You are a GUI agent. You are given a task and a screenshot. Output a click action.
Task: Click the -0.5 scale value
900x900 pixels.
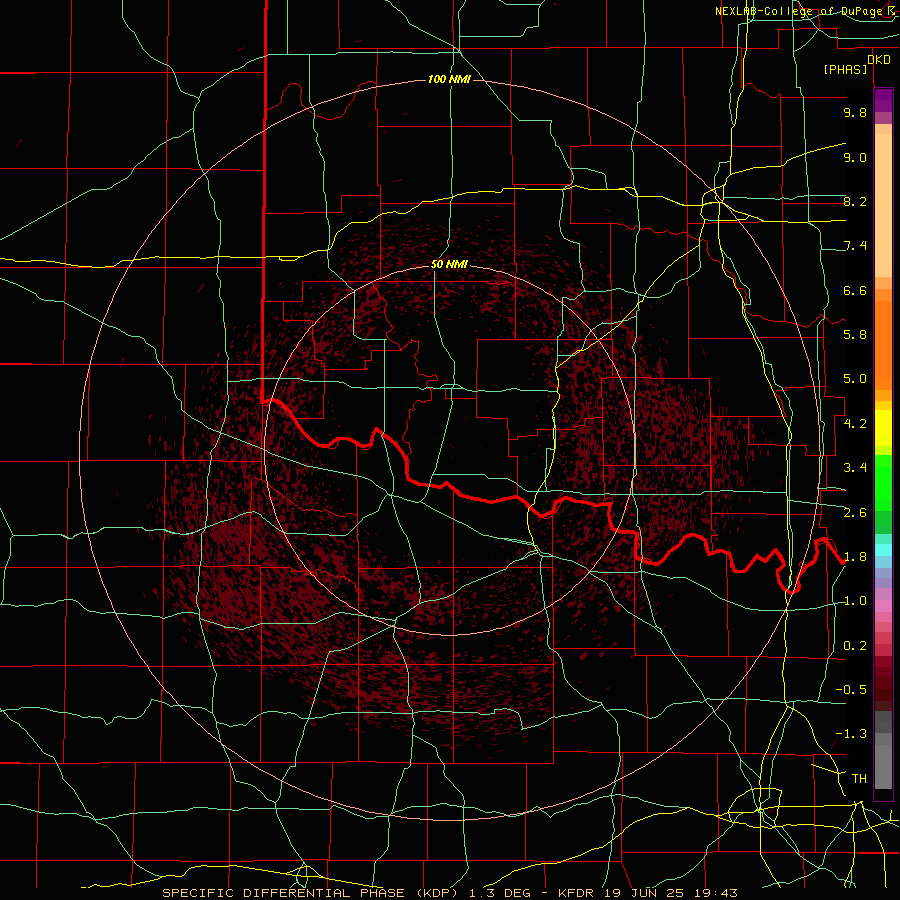(851, 690)
